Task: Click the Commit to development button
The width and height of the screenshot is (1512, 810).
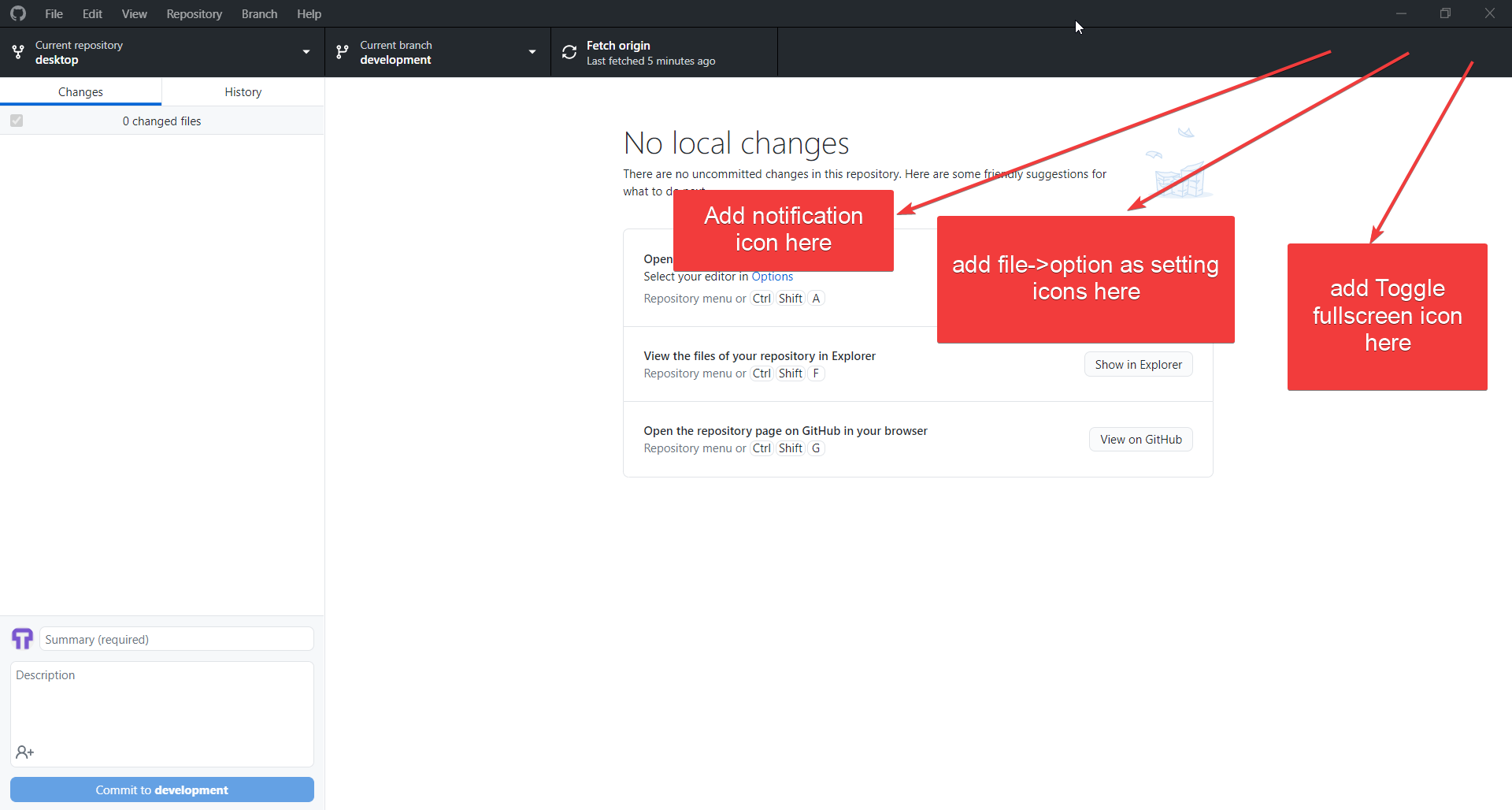Action: (162, 790)
